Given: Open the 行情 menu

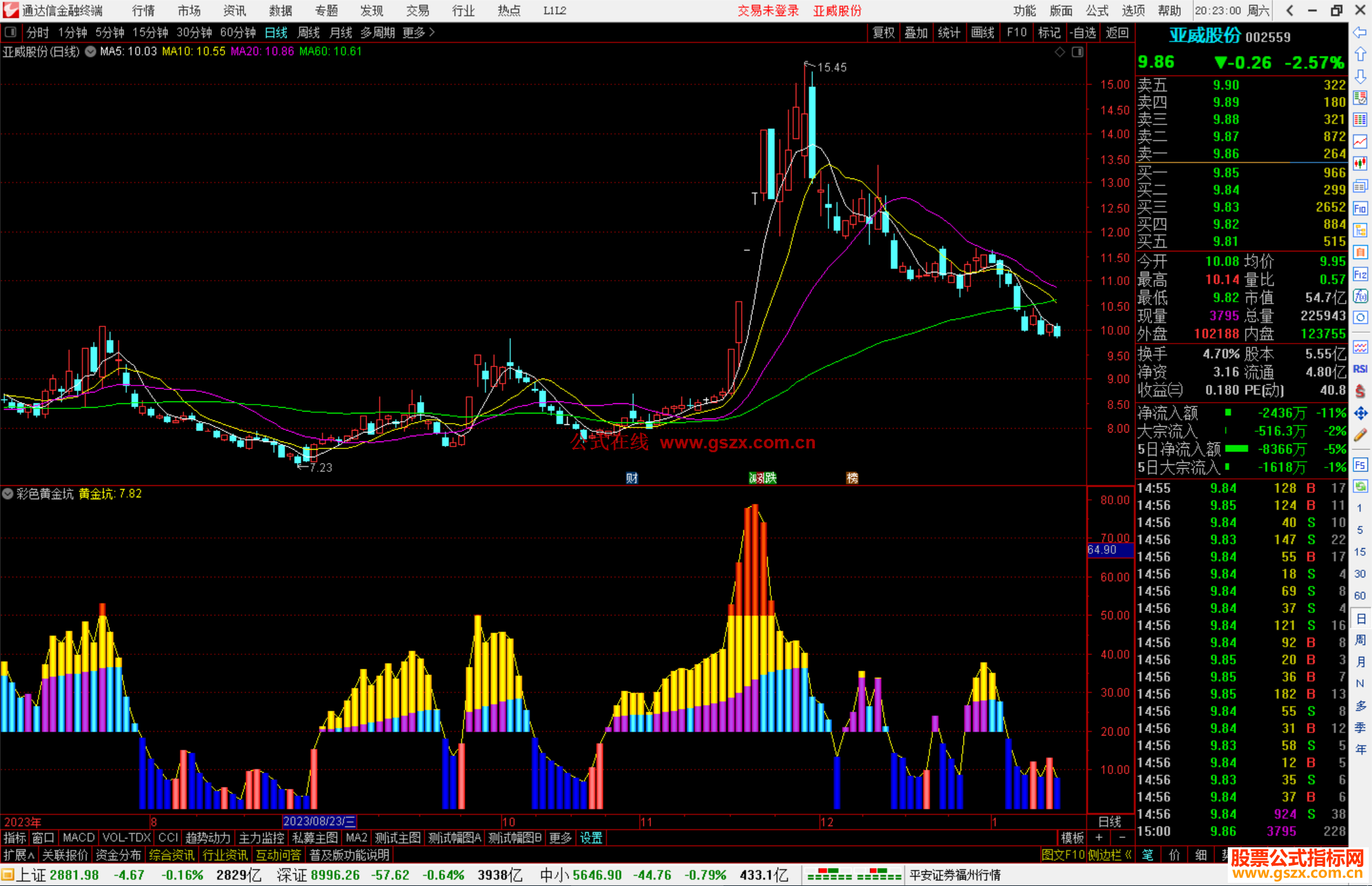Looking at the screenshot, I should click(143, 10).
